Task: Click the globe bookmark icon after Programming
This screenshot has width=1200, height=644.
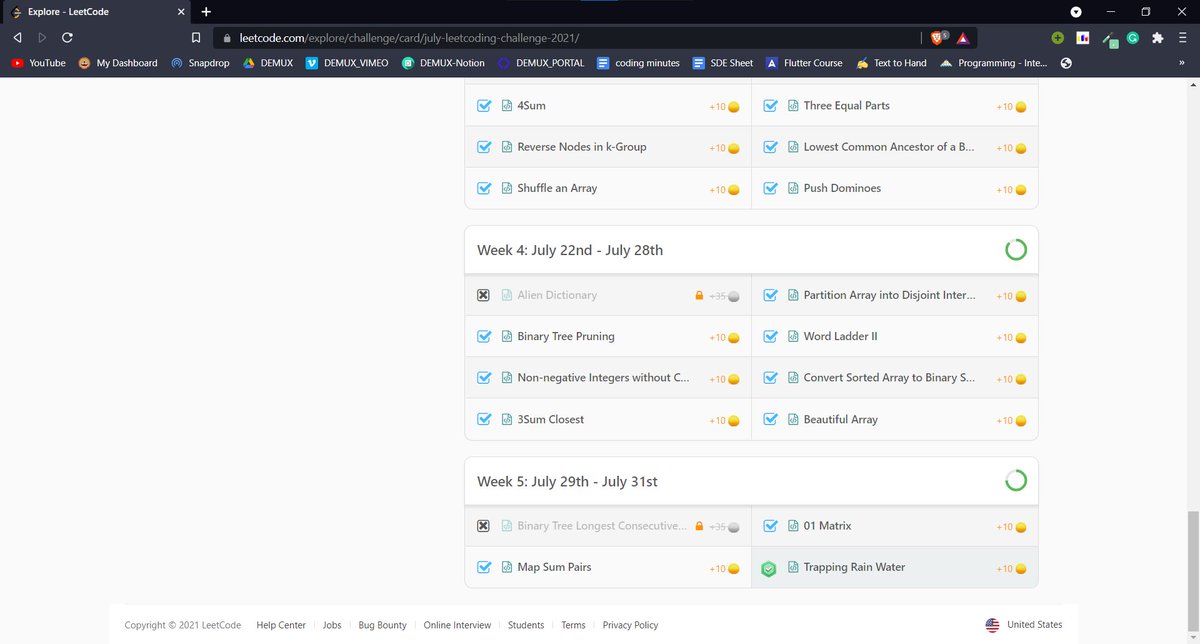Action: 1066,63
